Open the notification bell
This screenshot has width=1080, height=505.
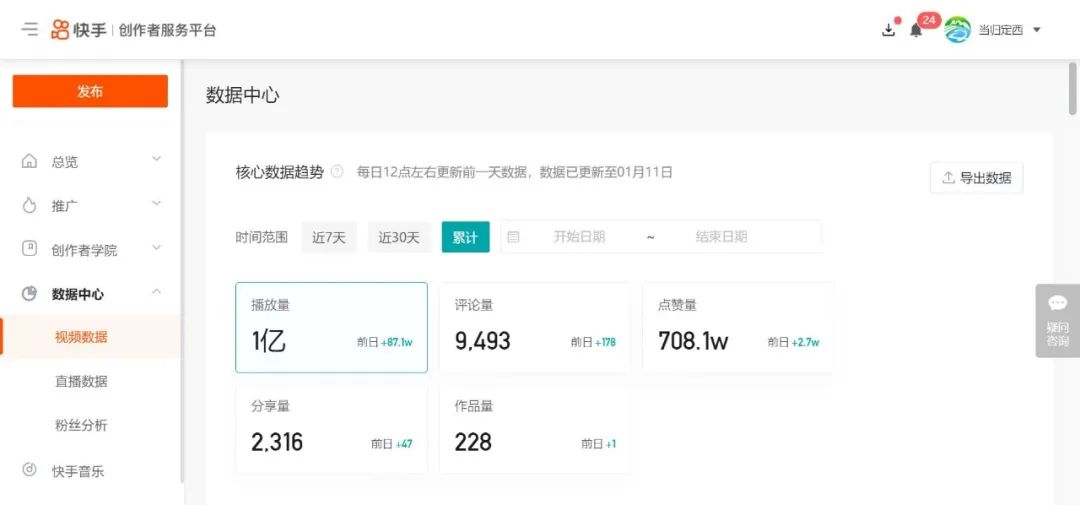coord(915,30)
